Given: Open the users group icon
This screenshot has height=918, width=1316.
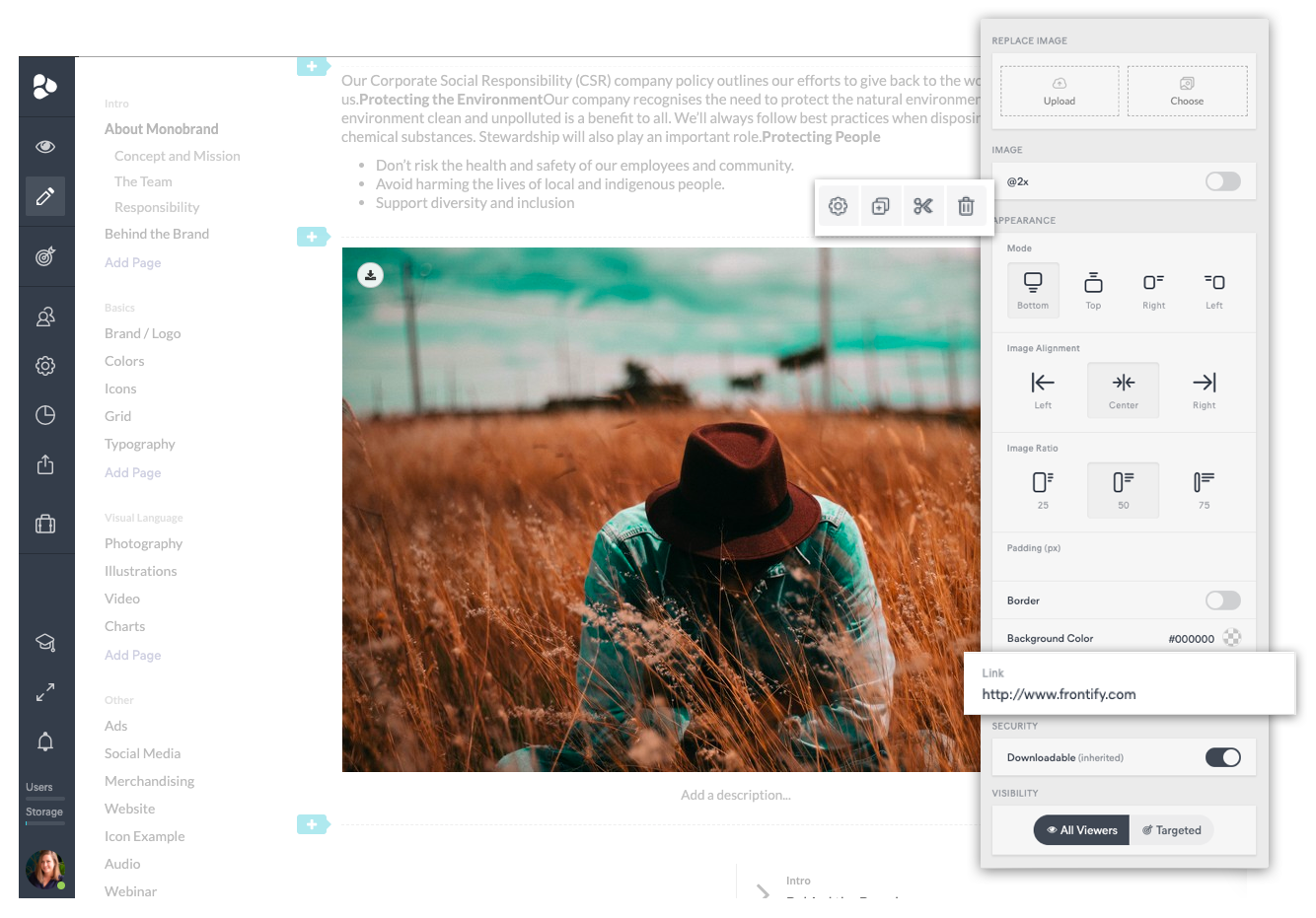Looking at the screenshot, I should [x=45, y=317].
